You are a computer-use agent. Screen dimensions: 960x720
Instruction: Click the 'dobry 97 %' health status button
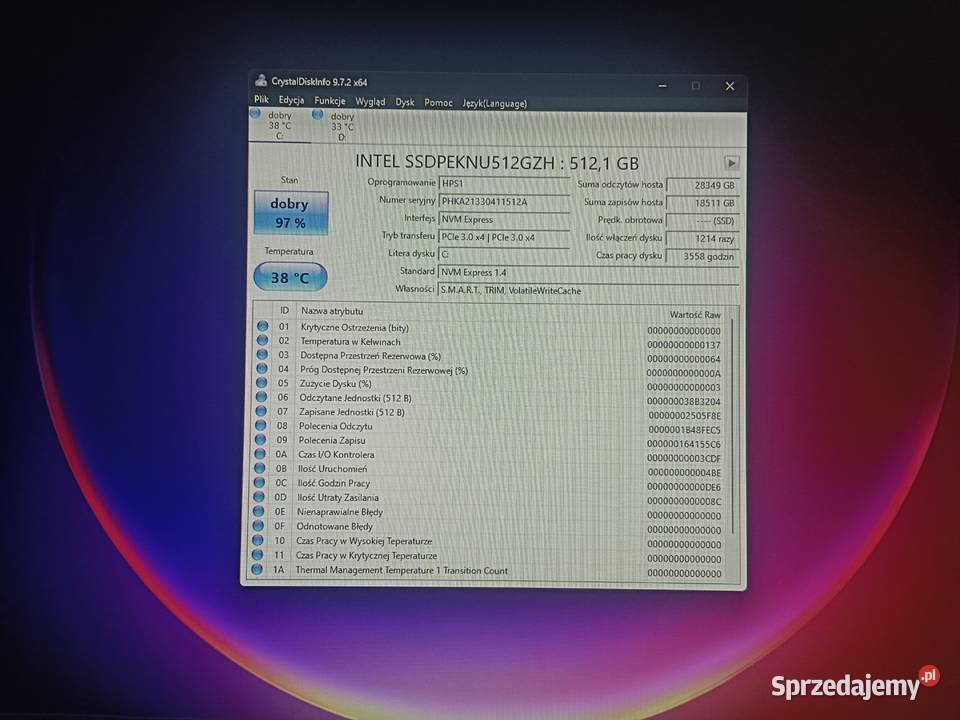(291, 213)
